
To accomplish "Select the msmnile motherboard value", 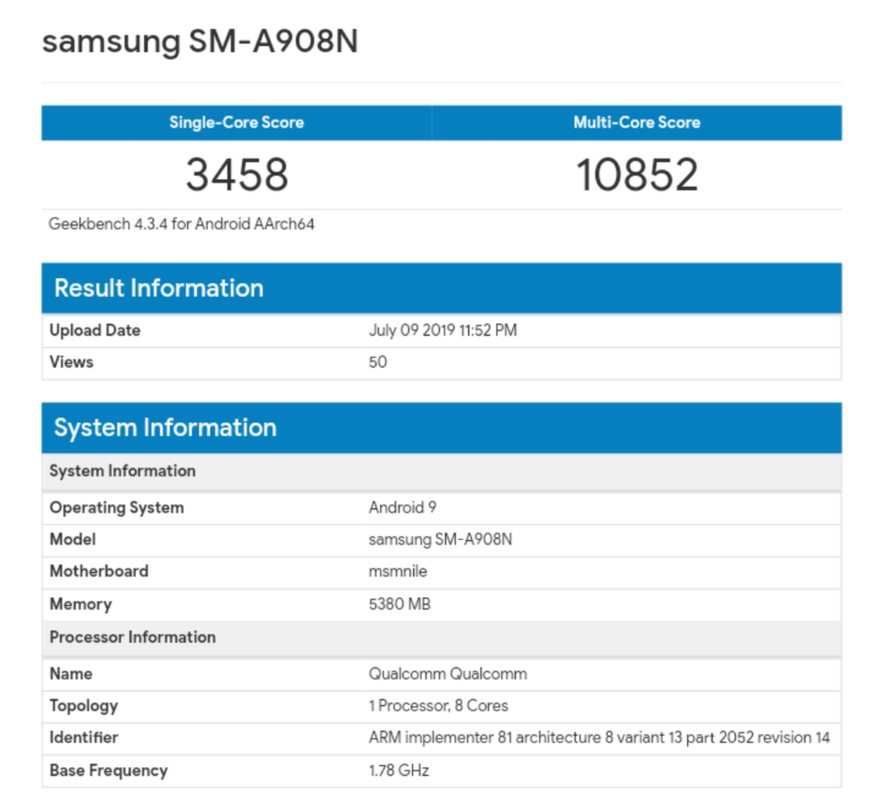I will click(x=397, y=572).
